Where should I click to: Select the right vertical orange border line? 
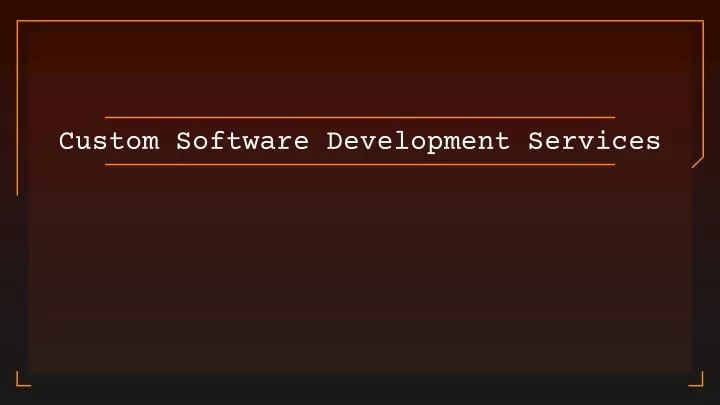click(703, 89)
